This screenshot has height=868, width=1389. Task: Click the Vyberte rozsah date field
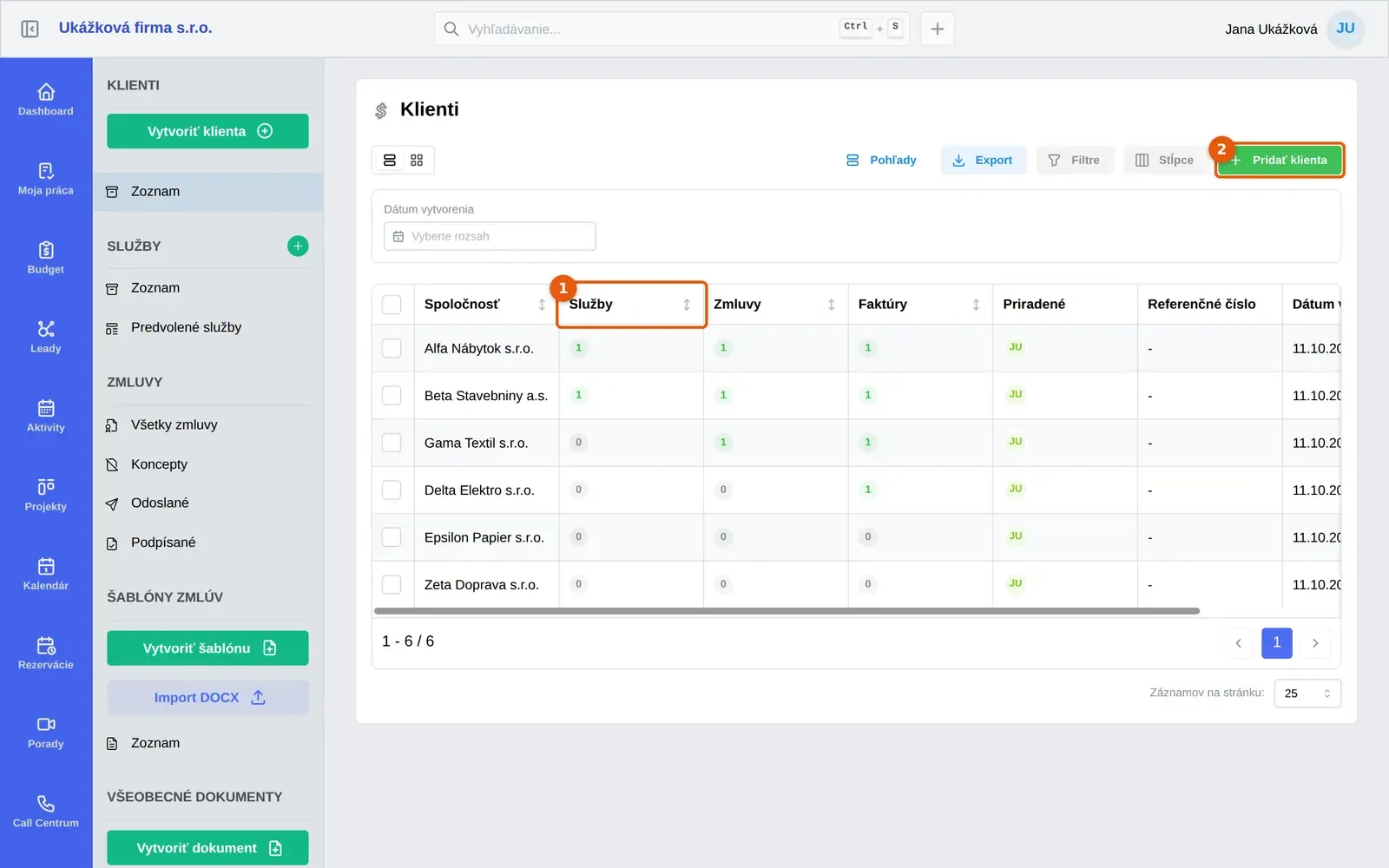[490, 236]
